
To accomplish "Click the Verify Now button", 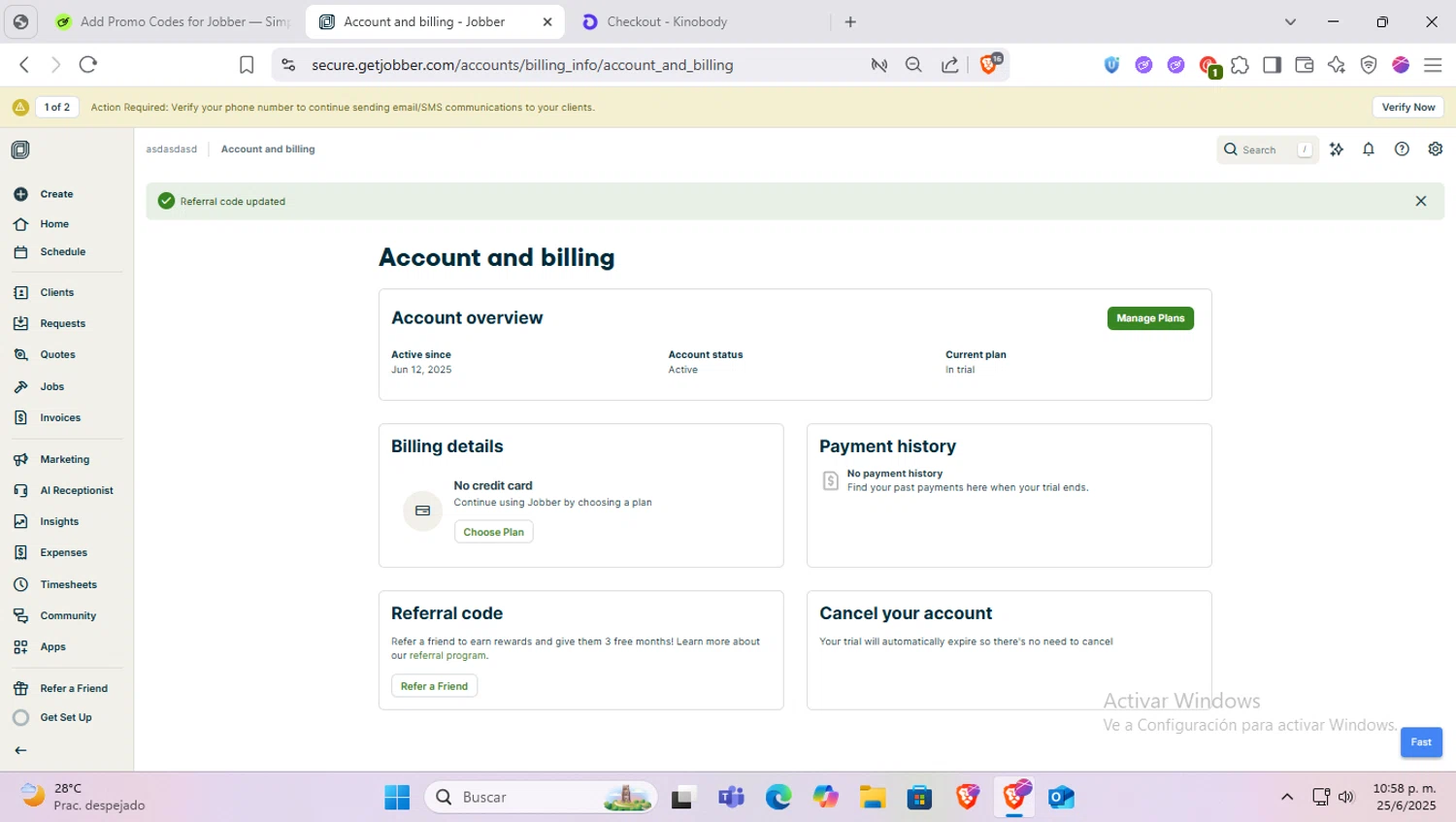I will (1408, 108).
